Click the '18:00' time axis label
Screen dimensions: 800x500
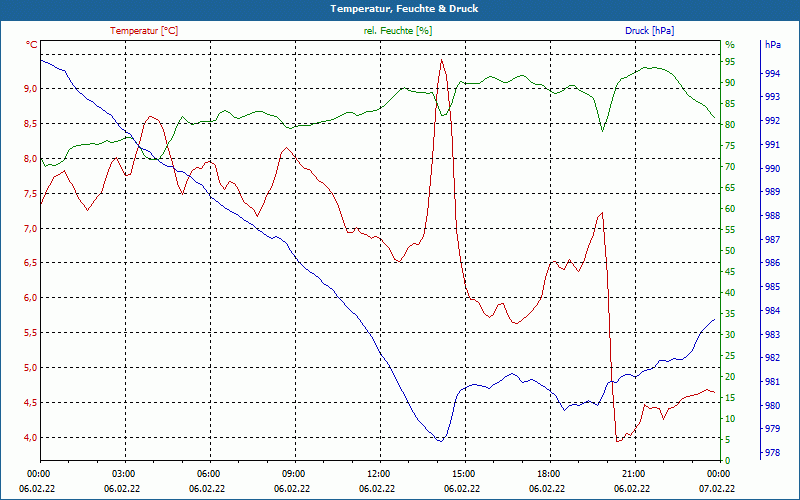click(x=547, y=474)
